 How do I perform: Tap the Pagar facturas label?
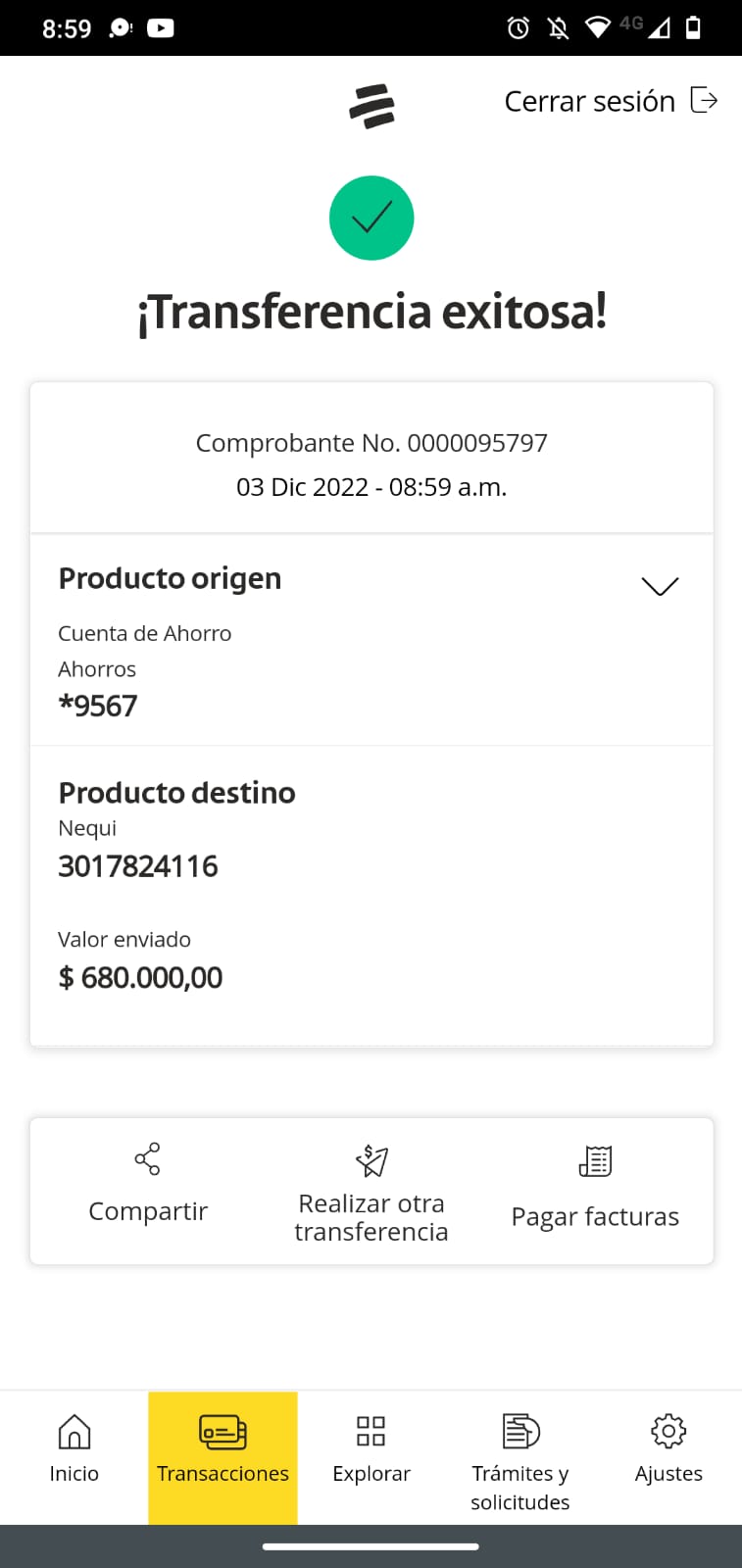[595, 1216]
